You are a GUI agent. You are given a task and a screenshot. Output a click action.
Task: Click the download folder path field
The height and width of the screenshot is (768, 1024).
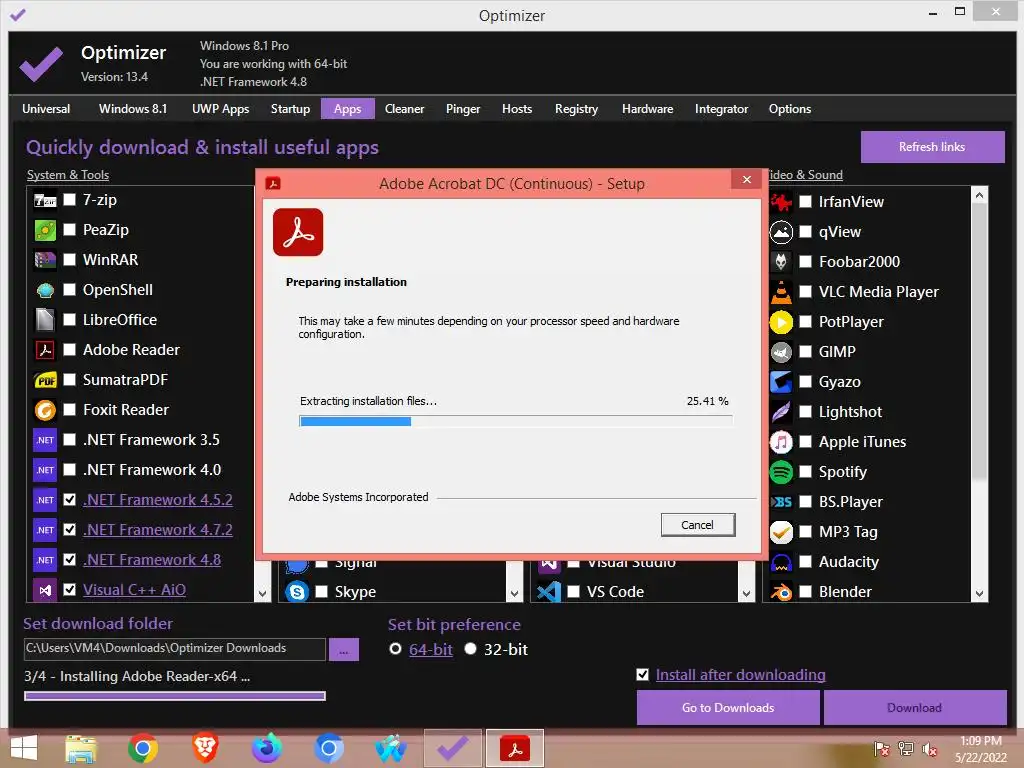tap(174, 648)
